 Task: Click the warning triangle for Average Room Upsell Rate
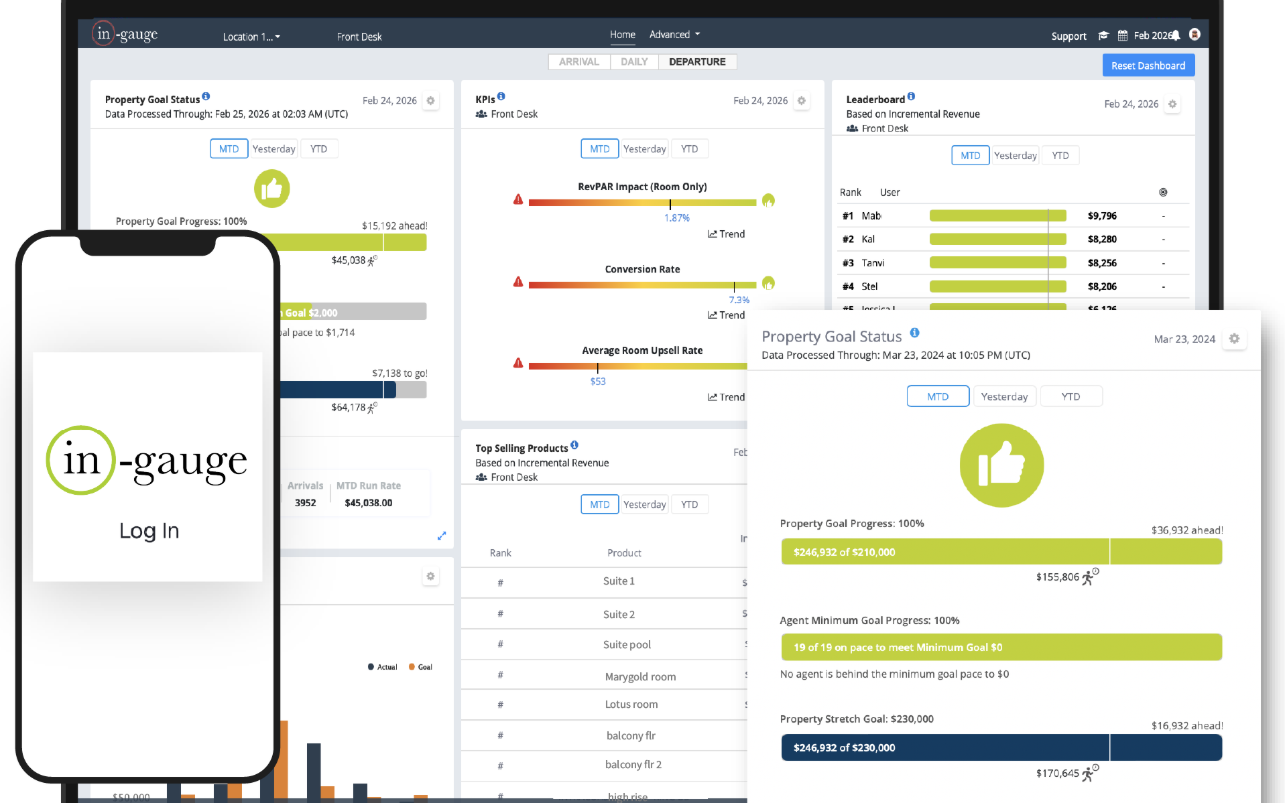pyautogui.click(x=518, y=363)
